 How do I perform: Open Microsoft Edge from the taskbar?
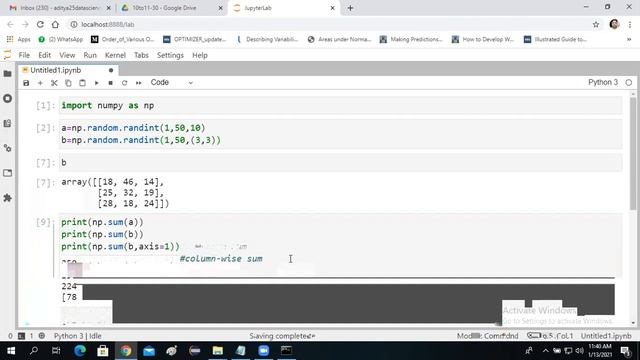coord(80,351)
